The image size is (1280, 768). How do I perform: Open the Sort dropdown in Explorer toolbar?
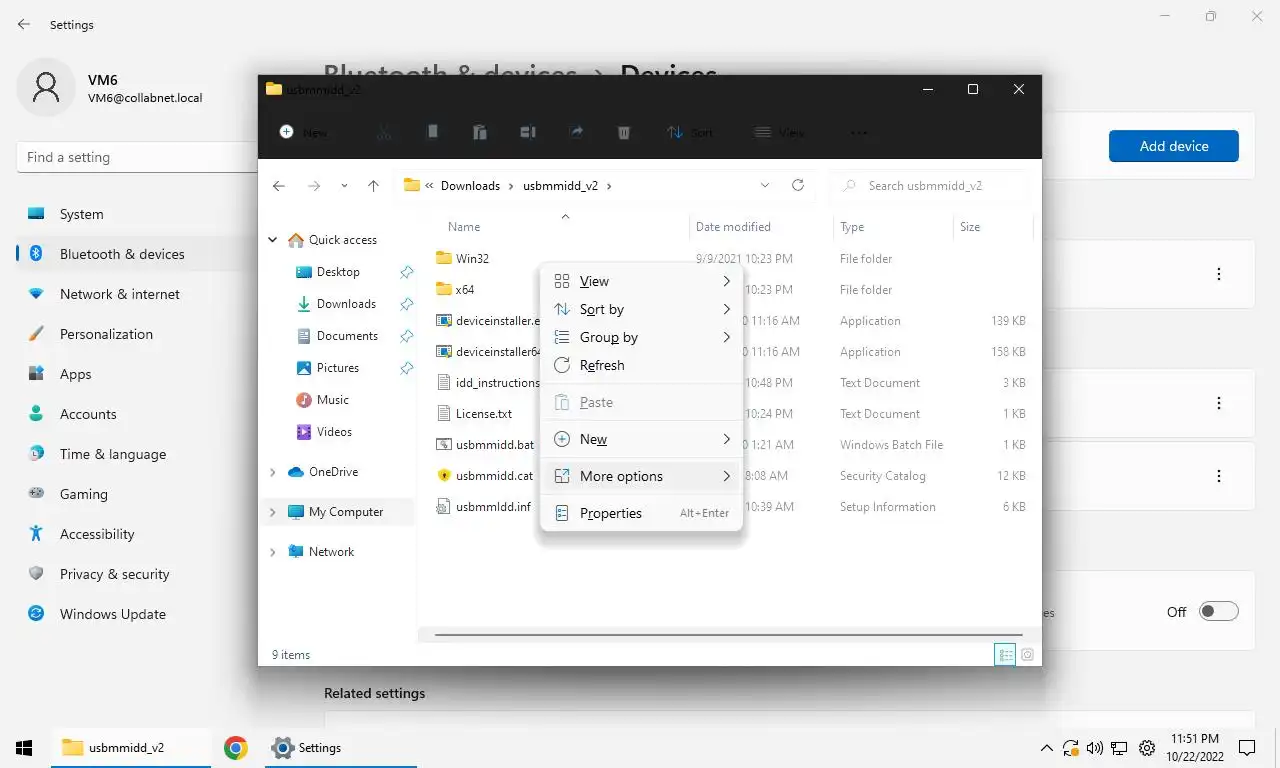click(x=690, y=132)
